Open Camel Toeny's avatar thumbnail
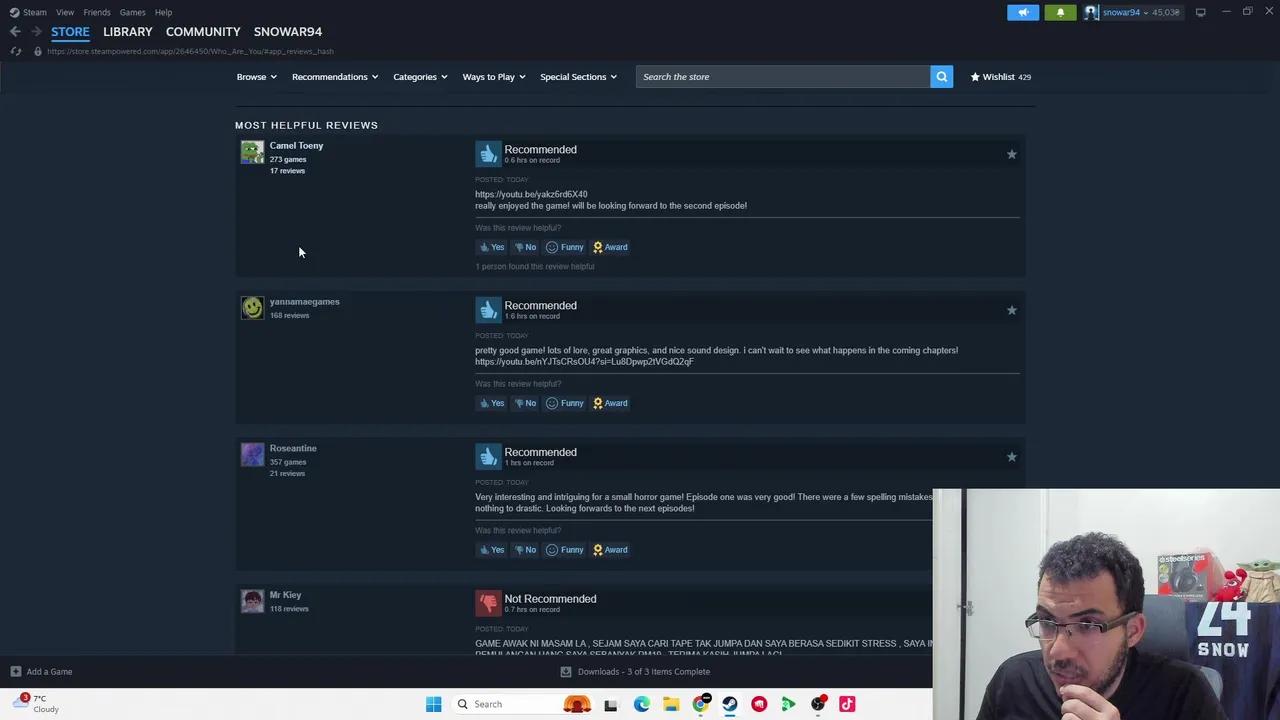 pyautogui.click(x=252, y=152)
